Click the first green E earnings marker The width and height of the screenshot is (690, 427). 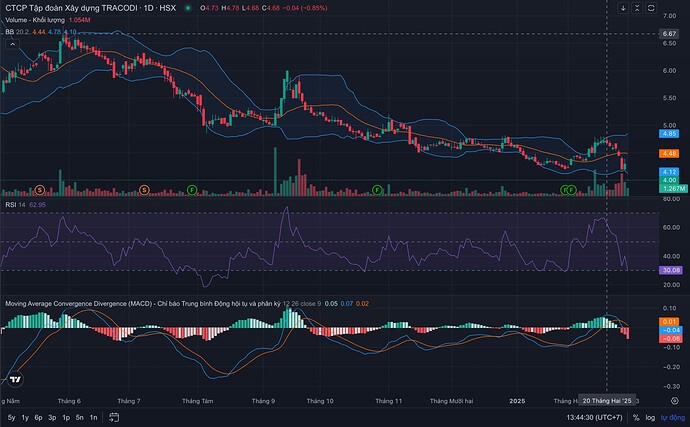pos(191,189)
